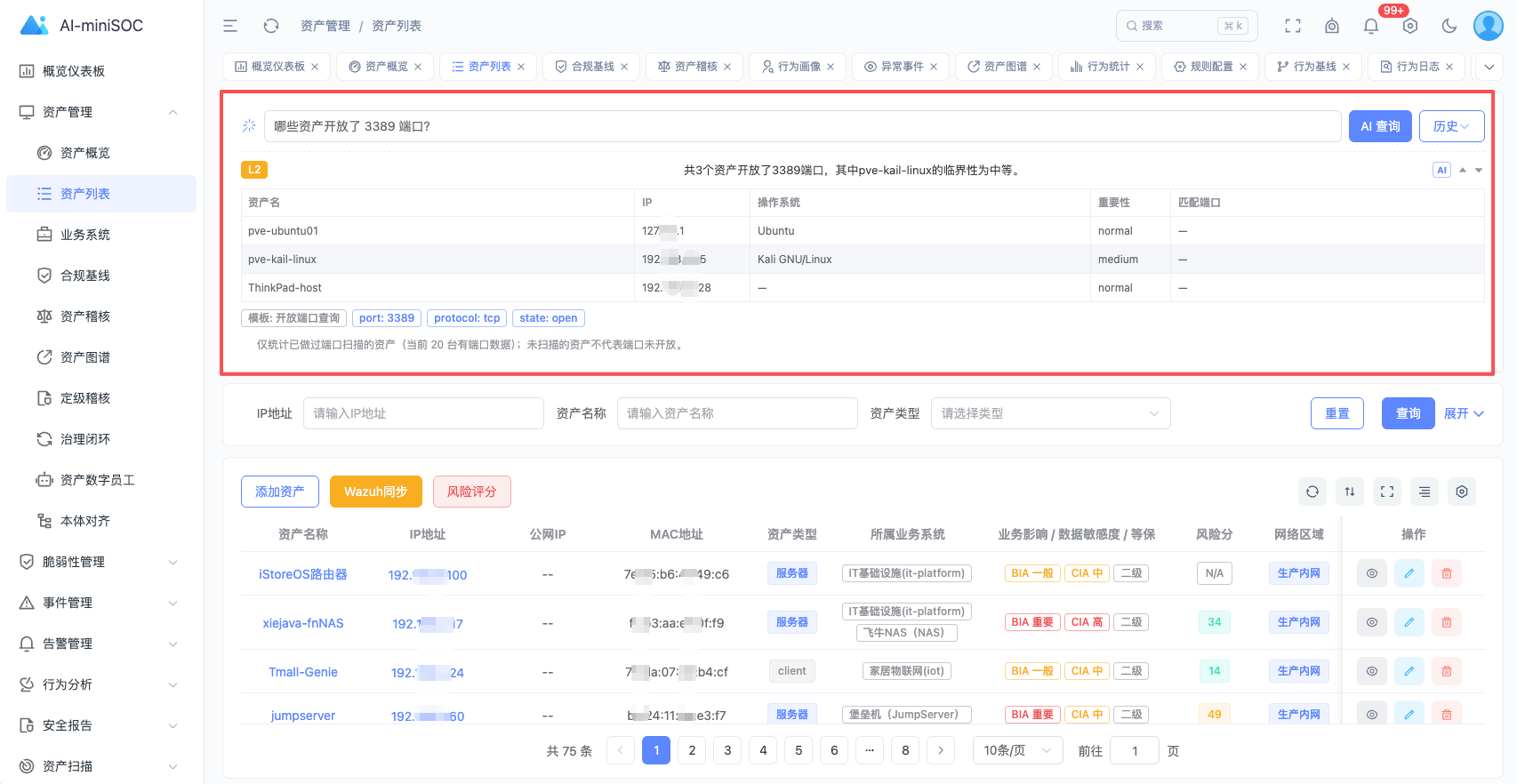This screenshot has width=1517, height=784.
Task: Open the tabs overflow dropdown arrow
Action: [1489, 67]
